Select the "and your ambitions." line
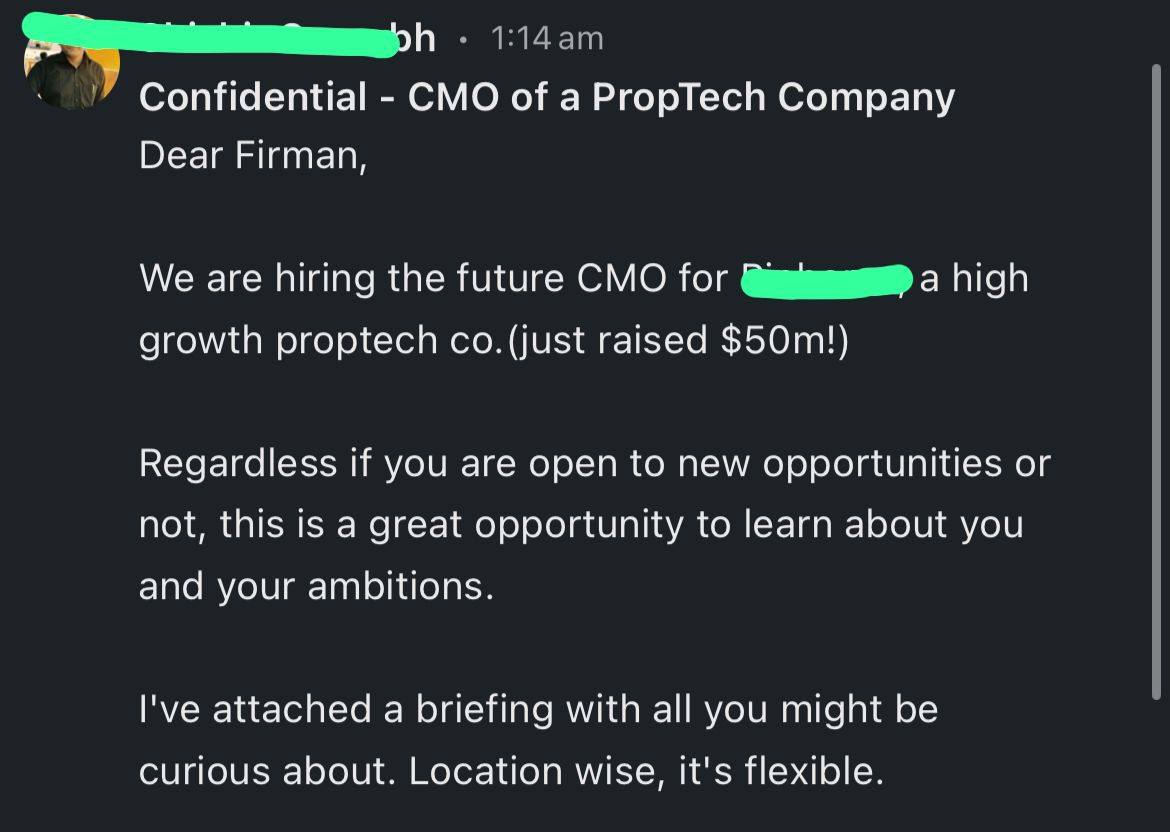The height and width of the screenshot is (832, 1170). click(x=316, y=586)
